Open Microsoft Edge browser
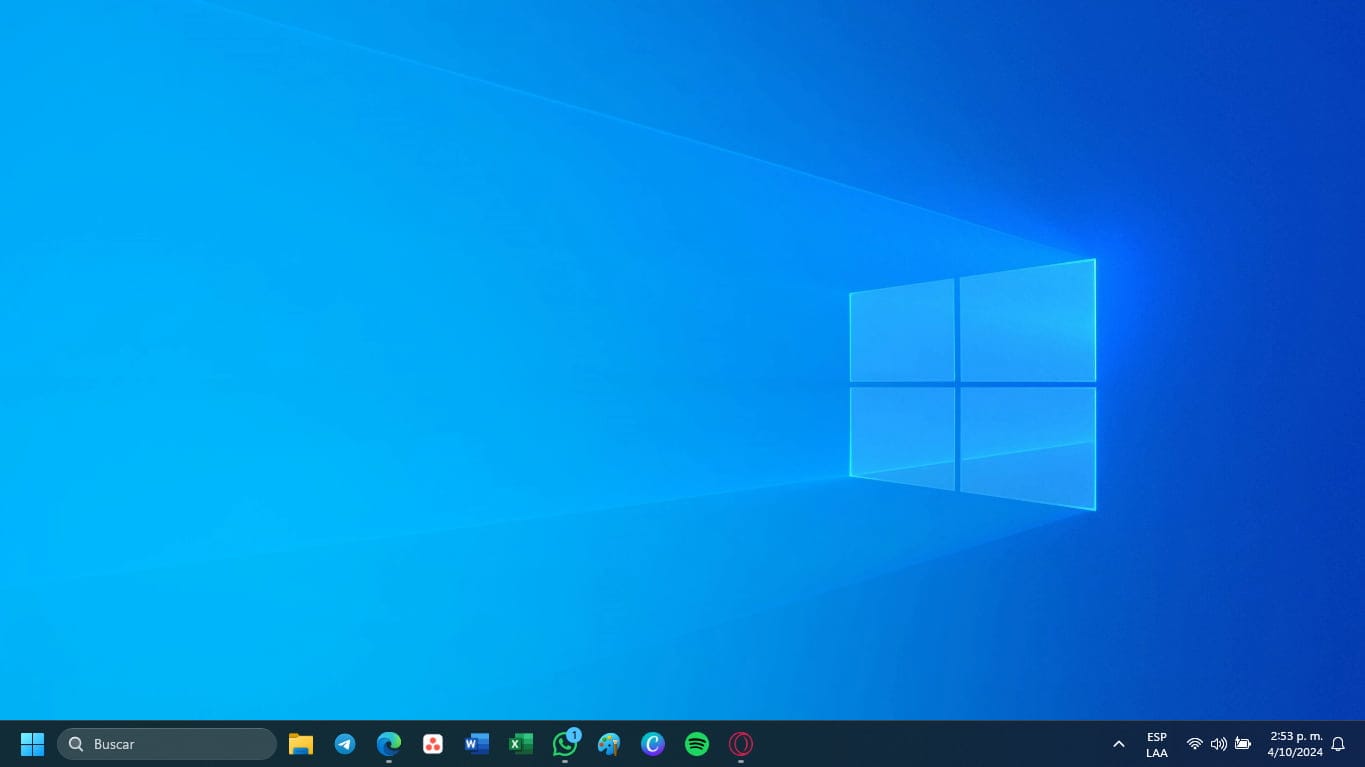The width and height of the screenshot is (1365, 767). (389, 744)
